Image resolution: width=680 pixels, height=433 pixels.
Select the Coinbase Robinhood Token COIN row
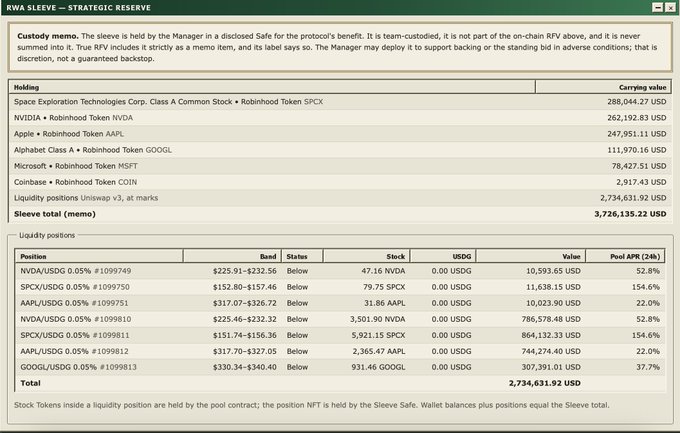pyautogui.click(x=340, y=182)
